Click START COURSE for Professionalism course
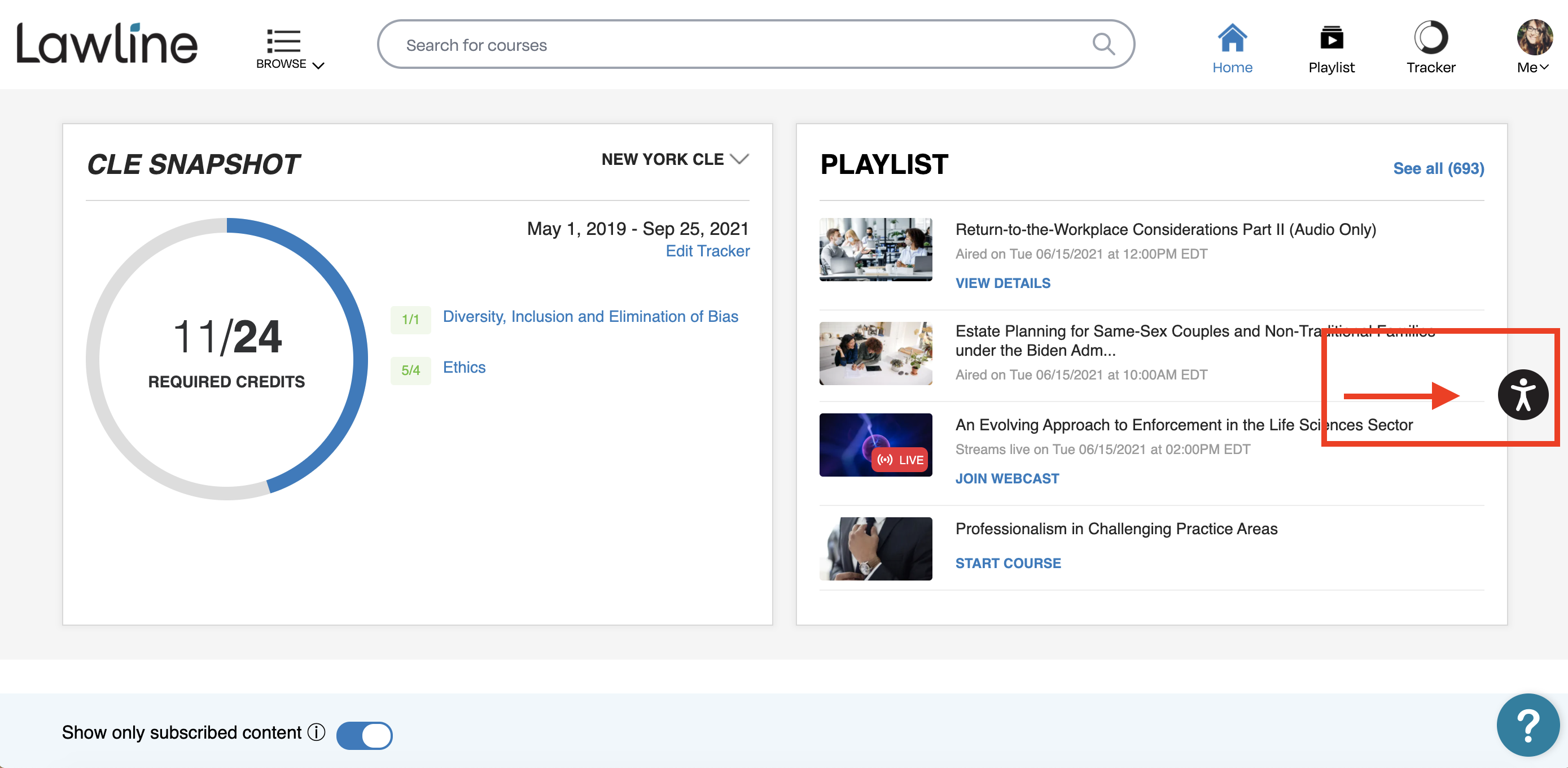Screen dimensions: 1568x768 click(x=1008, y=564)
